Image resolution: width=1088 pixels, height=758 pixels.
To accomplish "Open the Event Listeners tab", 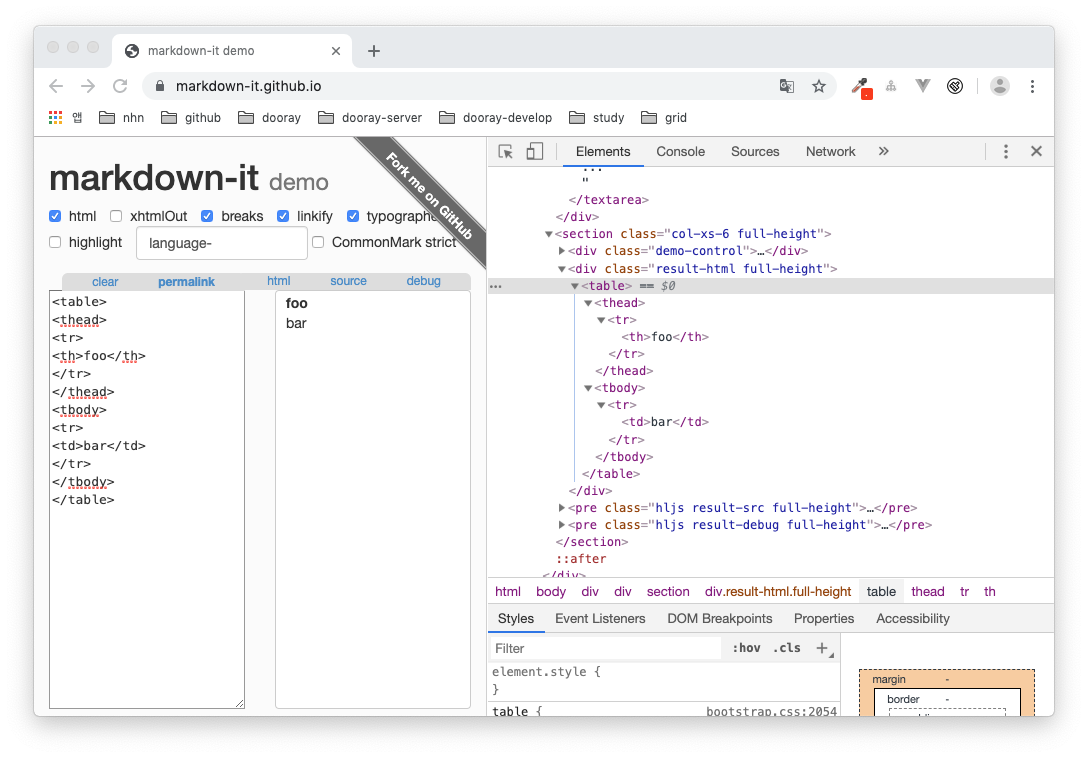I will coord(600,618).
